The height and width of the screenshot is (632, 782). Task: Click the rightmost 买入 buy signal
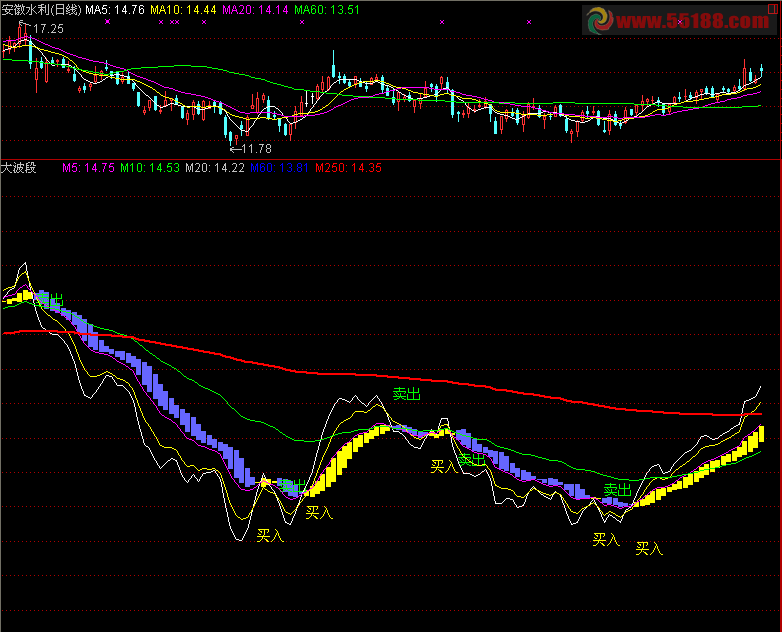650,547
